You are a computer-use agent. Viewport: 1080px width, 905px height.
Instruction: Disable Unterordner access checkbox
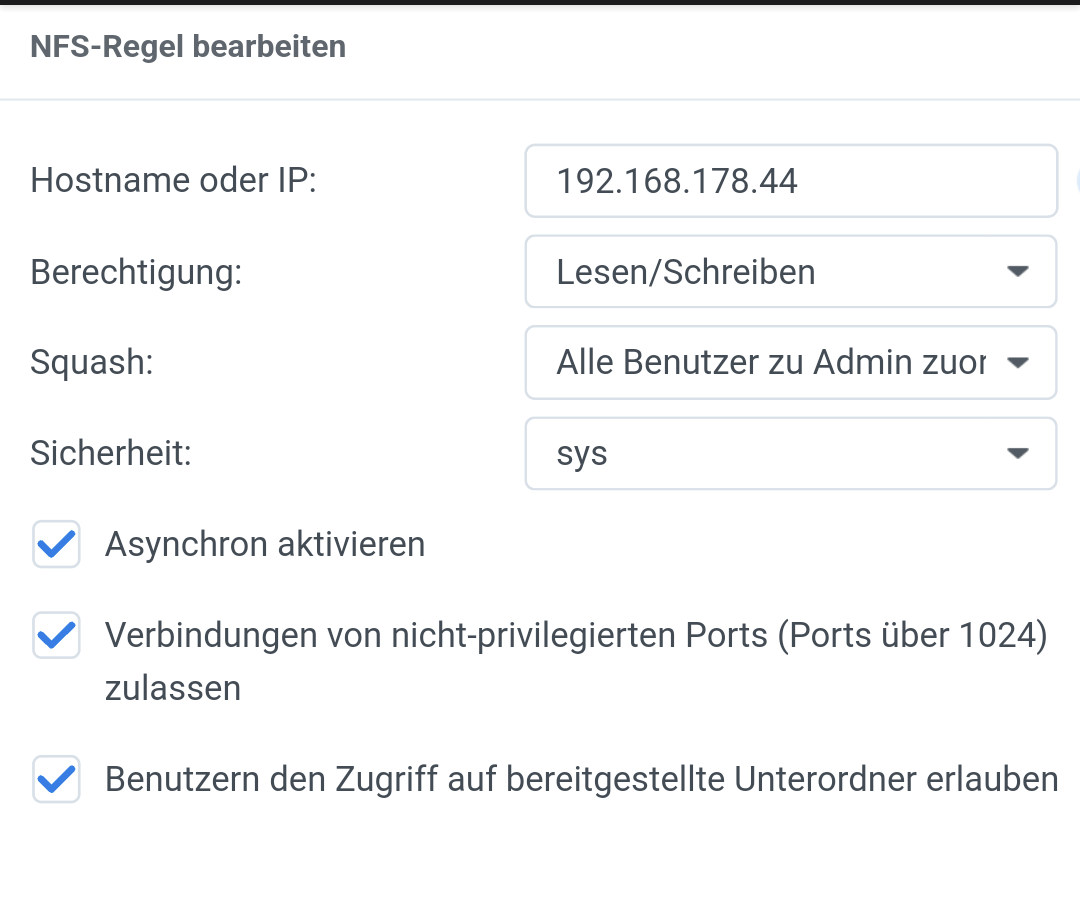[56, 780]
